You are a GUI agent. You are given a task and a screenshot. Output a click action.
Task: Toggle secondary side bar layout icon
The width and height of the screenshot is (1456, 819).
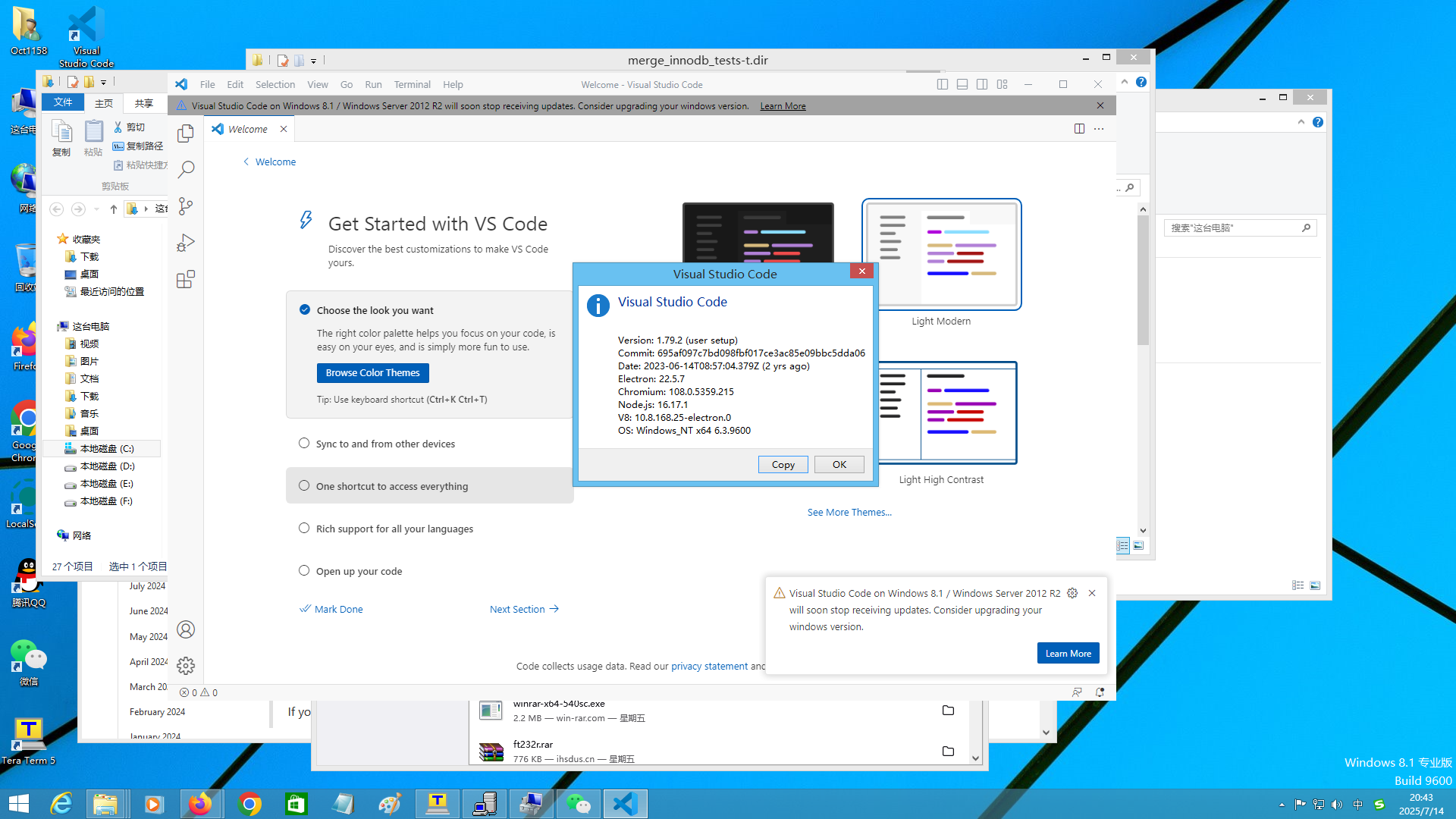click(982, 84)
